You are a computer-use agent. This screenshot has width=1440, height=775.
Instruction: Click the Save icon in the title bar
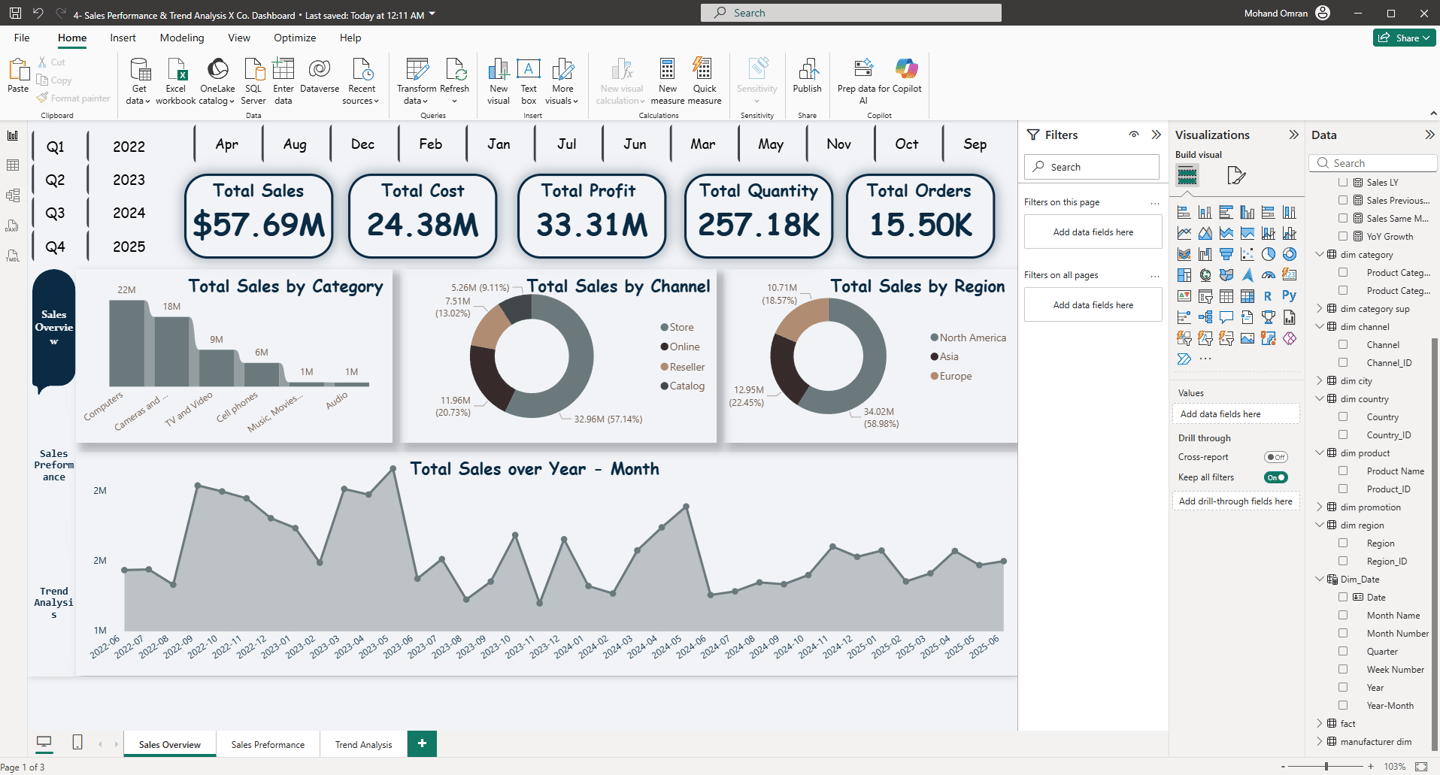tap(15, 14)
